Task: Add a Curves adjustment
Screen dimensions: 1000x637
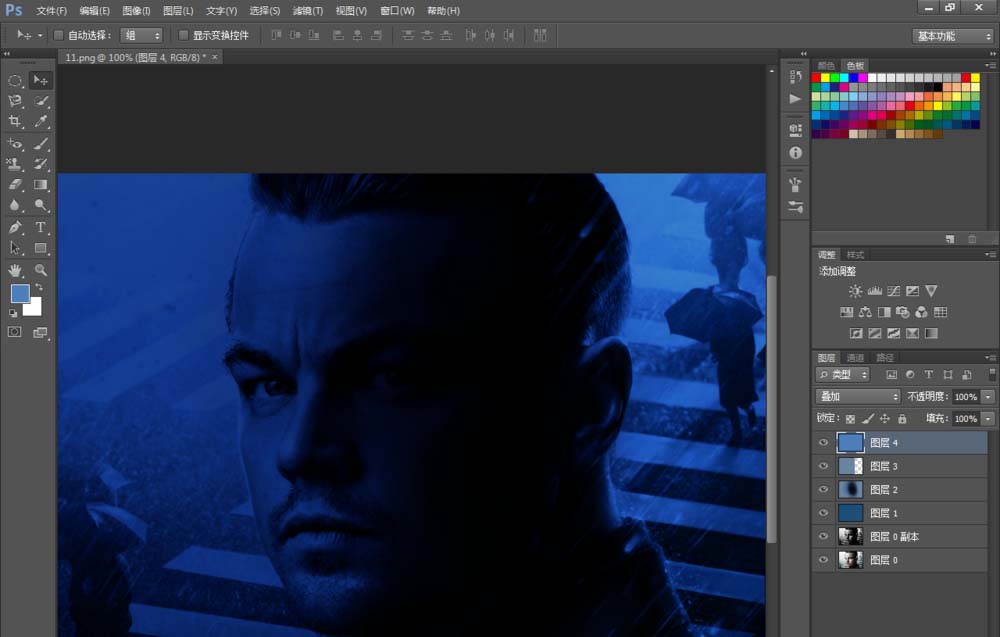Action: 893,291
